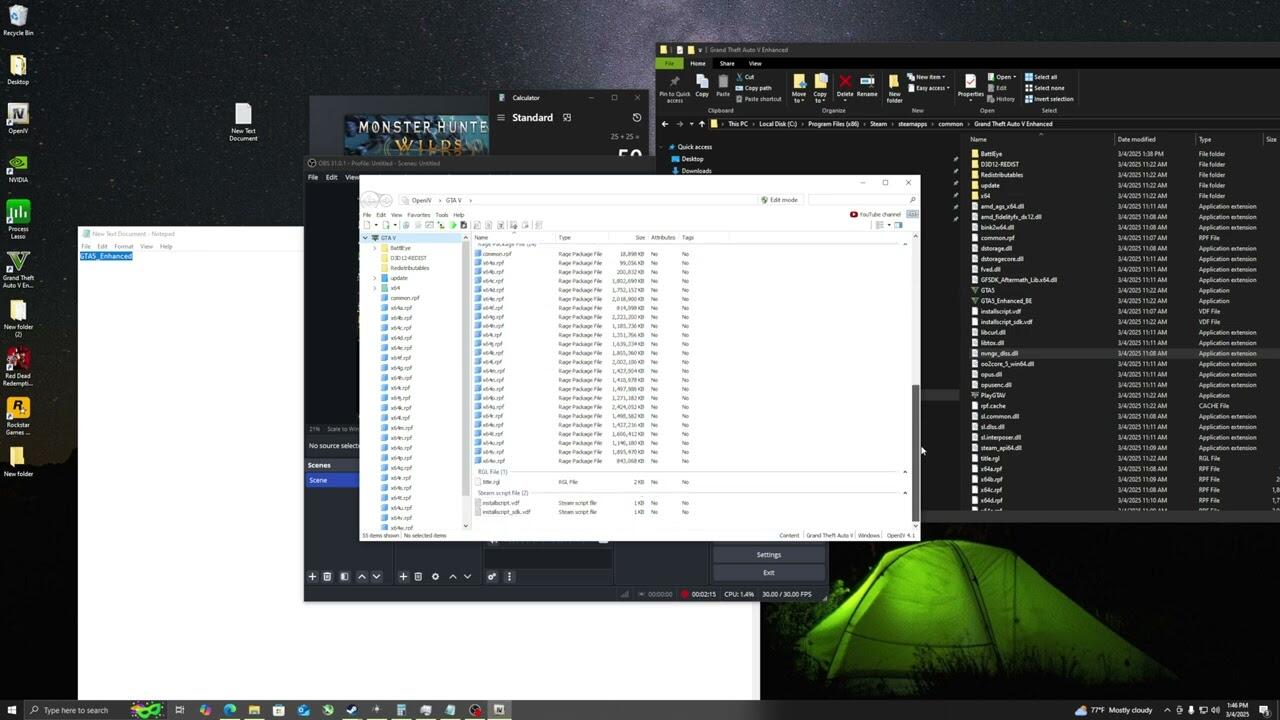
Task: Select the Scene entry in OBS Scenes list
Action: (x=332, y=480)
